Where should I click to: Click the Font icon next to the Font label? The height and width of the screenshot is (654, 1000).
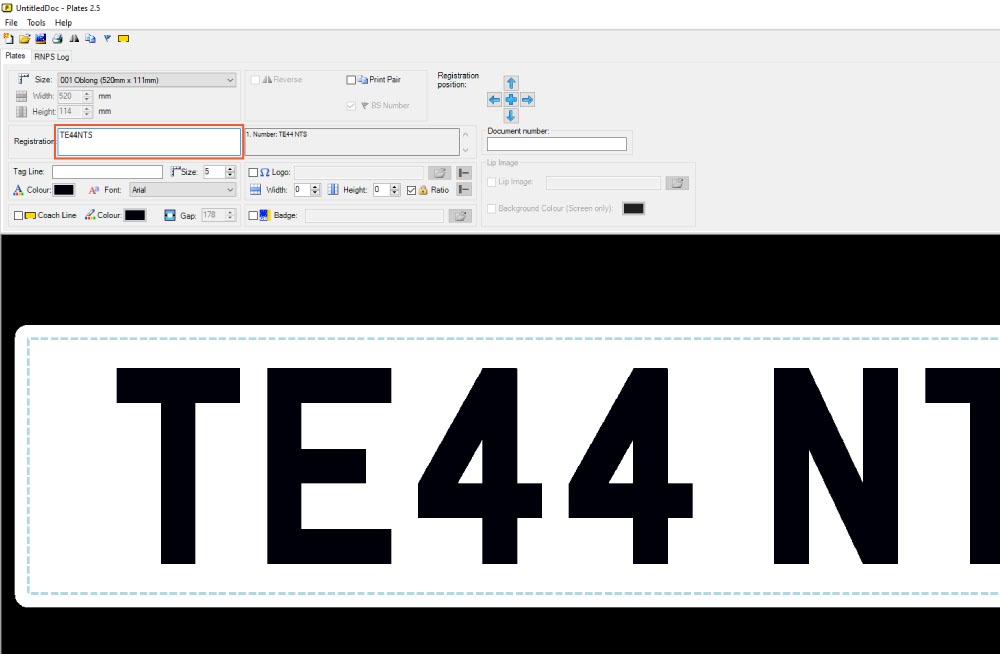click(x=94, y=190)
